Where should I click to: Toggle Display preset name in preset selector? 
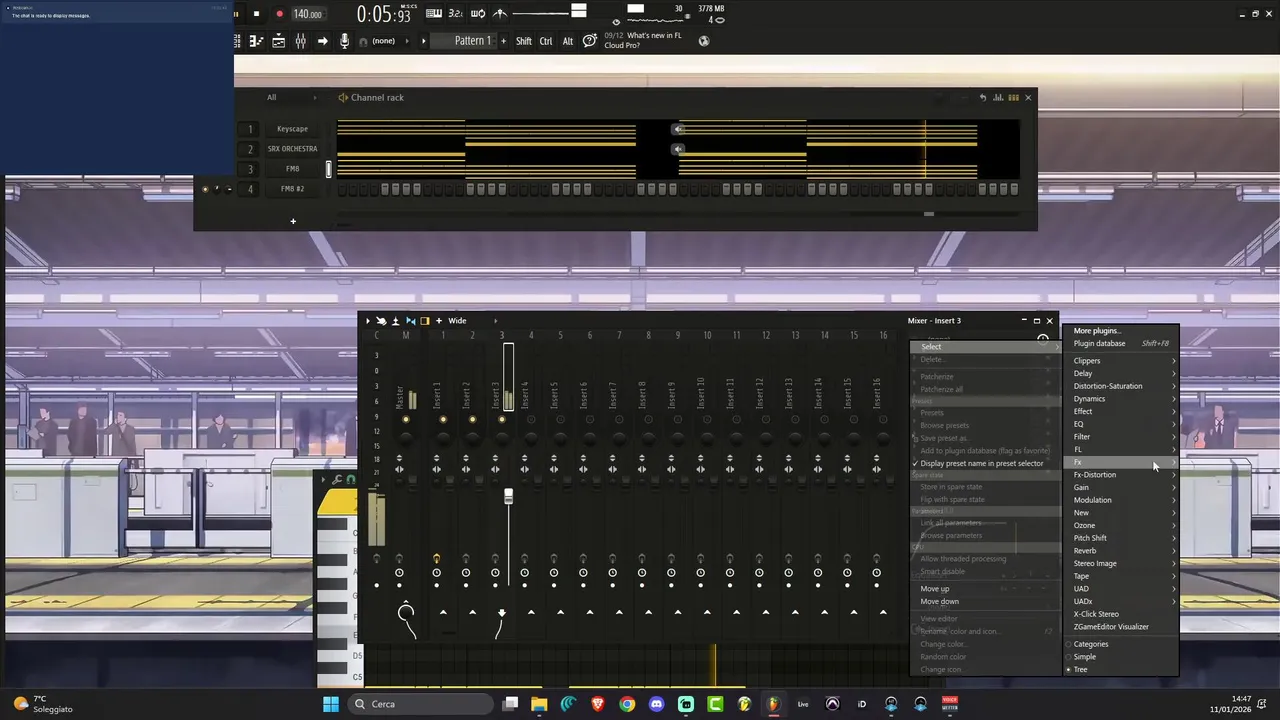tap(982, 464)
